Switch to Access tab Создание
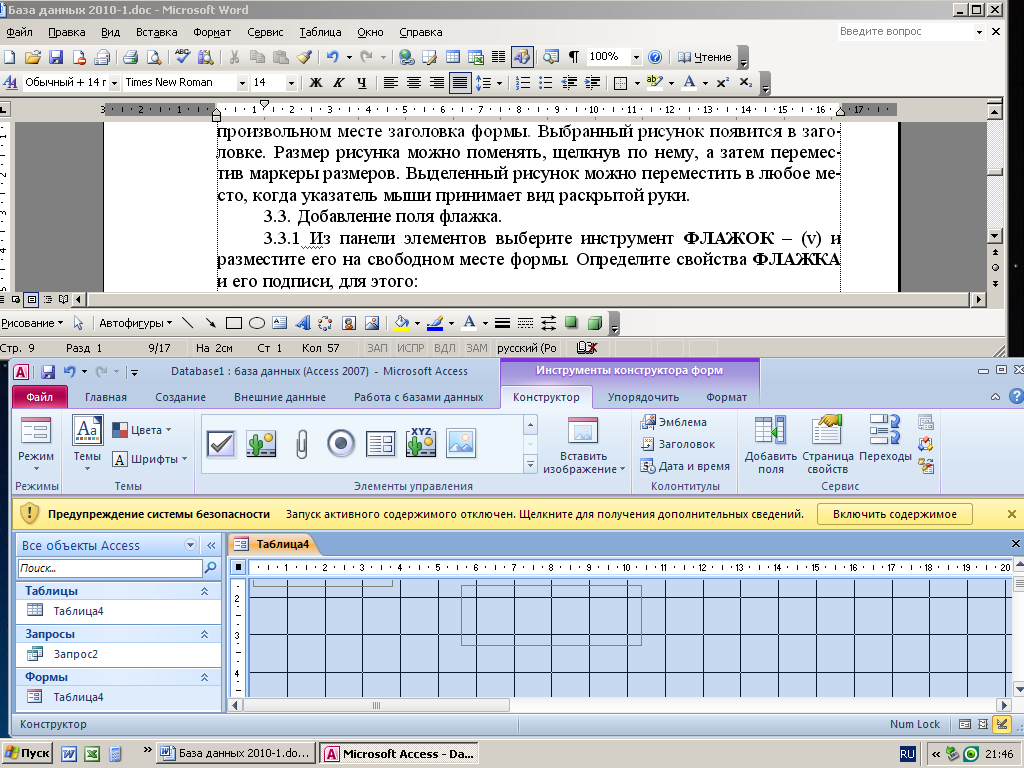This screenshot has width=1024, height=768. (180, 397)
